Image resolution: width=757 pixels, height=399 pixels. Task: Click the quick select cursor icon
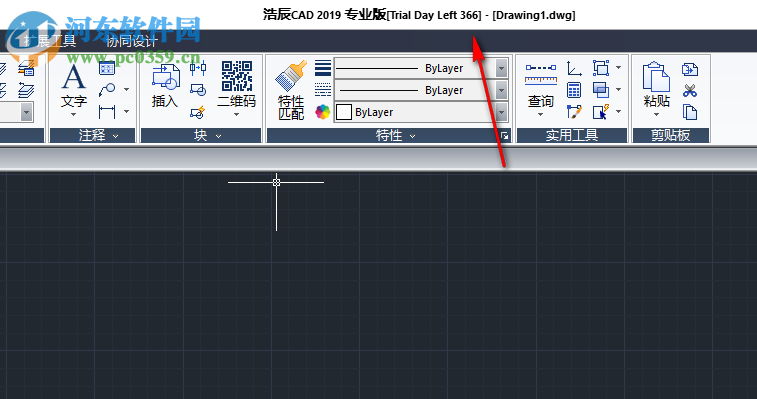[601, 112]
